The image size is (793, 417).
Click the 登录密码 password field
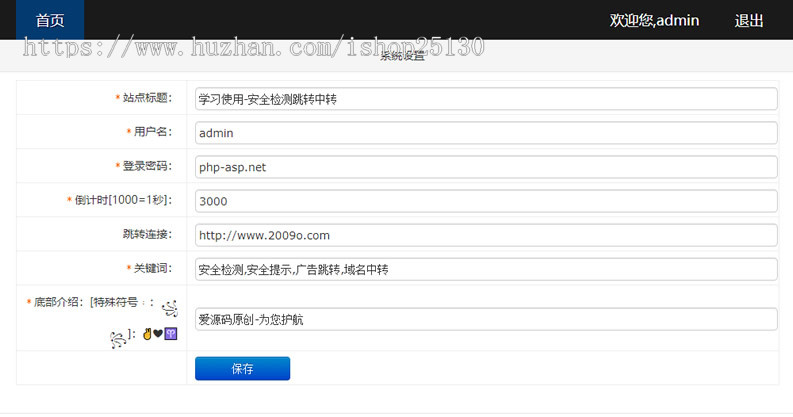pyautogui.click(x=486, y=167)
